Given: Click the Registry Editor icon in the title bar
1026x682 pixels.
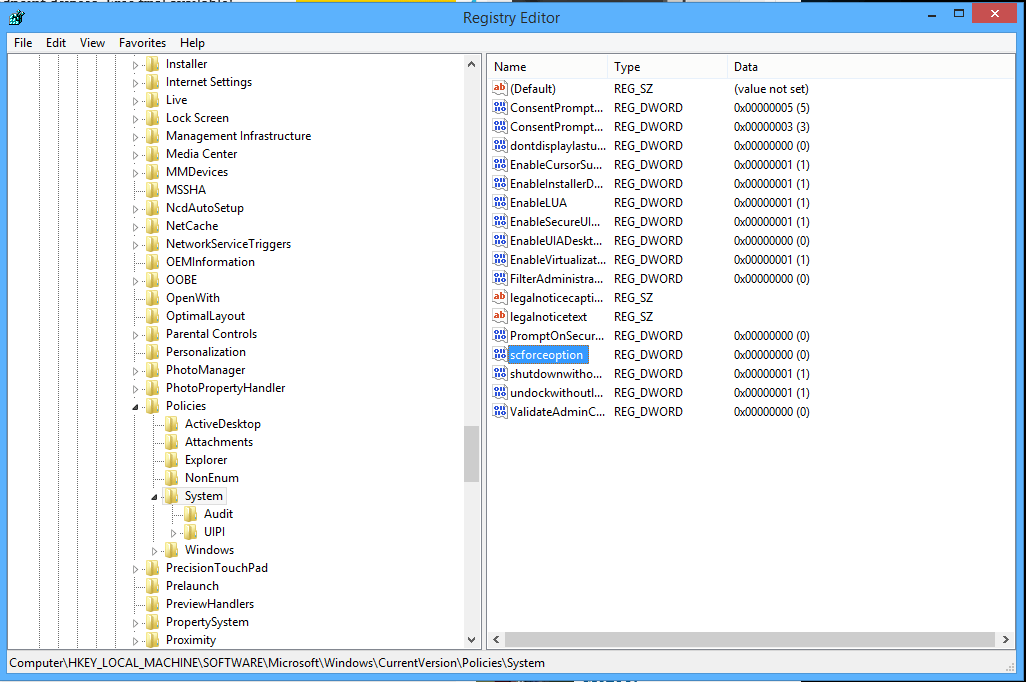Looking at the screenshot, I should (x=16, y=17).
